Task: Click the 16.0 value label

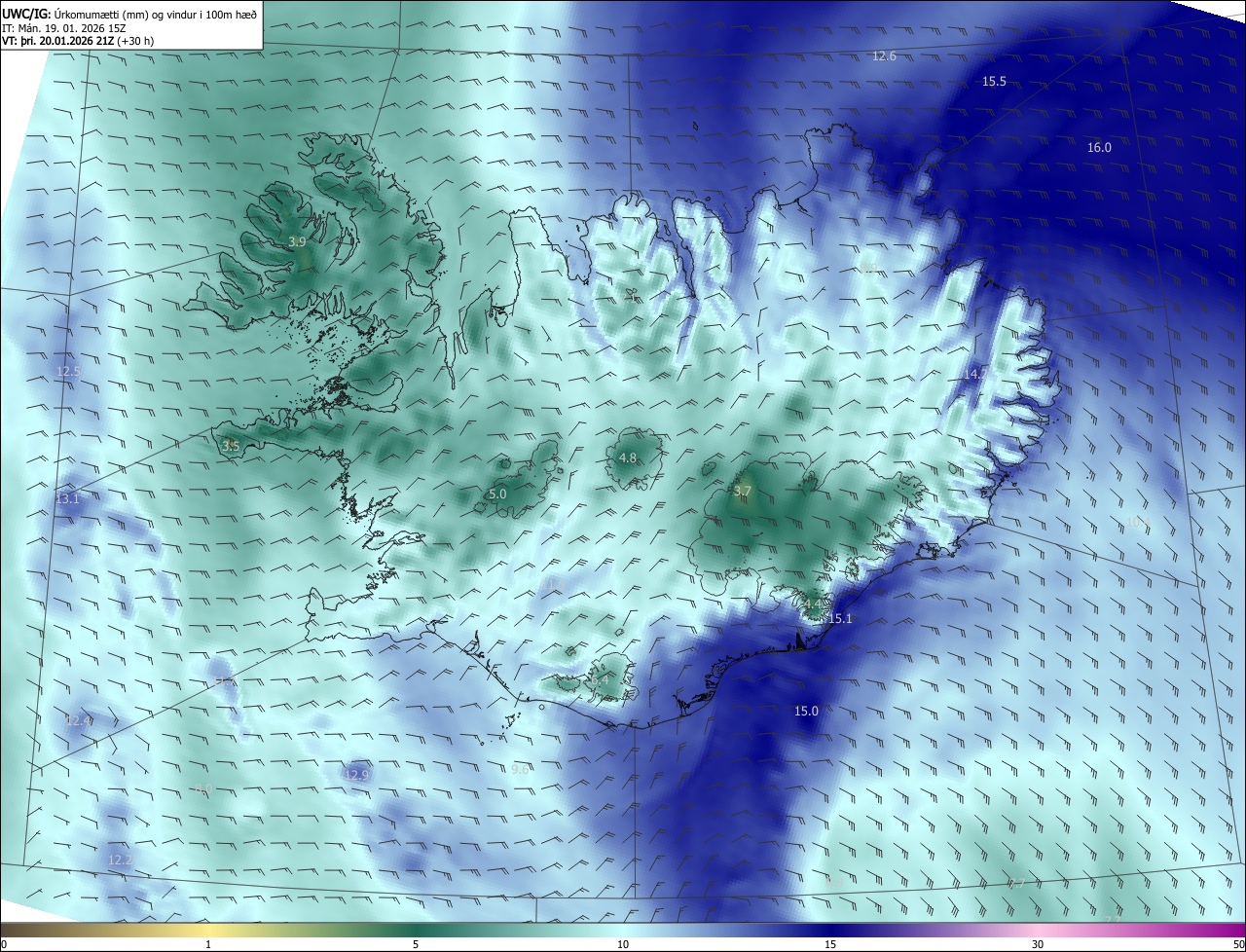Action: tap(1099, 148)
